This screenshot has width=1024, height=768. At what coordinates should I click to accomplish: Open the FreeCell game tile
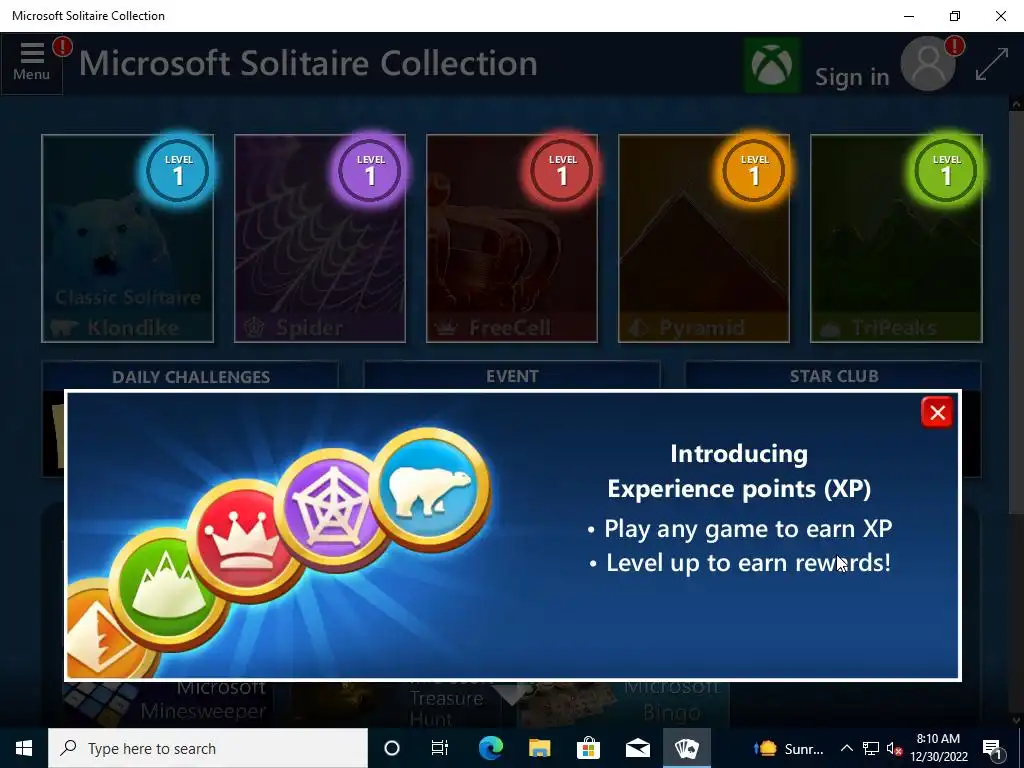(x=512, y=238)
